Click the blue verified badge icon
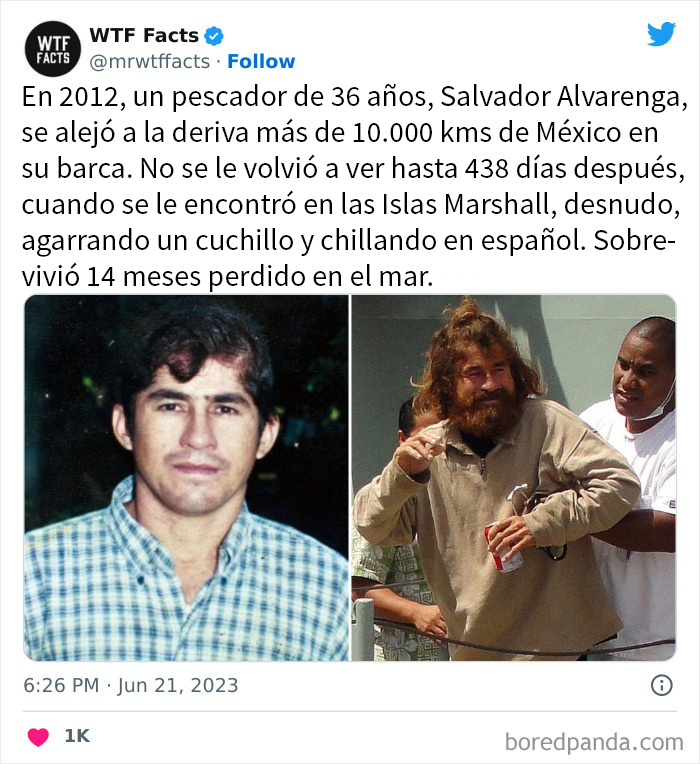 click(213, 36)
